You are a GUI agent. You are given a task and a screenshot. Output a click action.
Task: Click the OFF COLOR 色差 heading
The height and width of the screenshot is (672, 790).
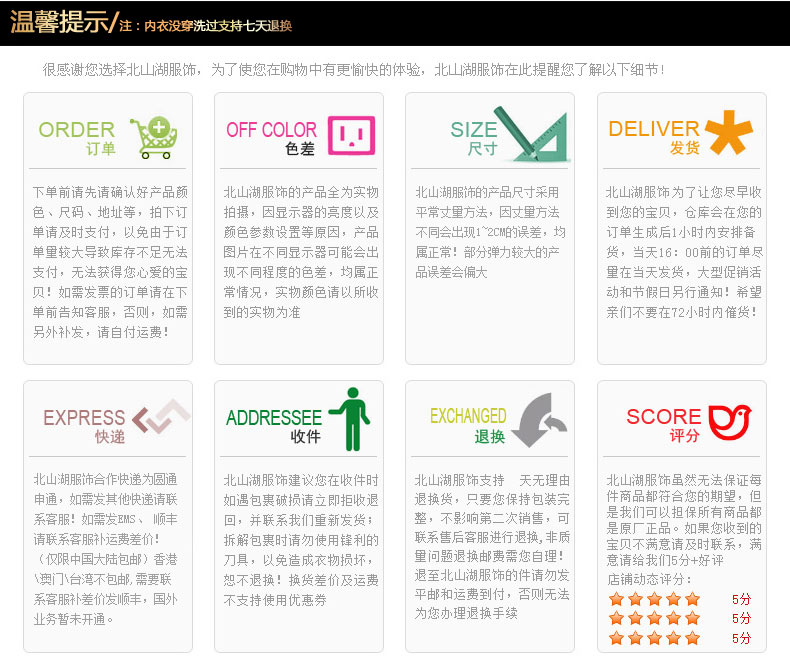[271, 138]
